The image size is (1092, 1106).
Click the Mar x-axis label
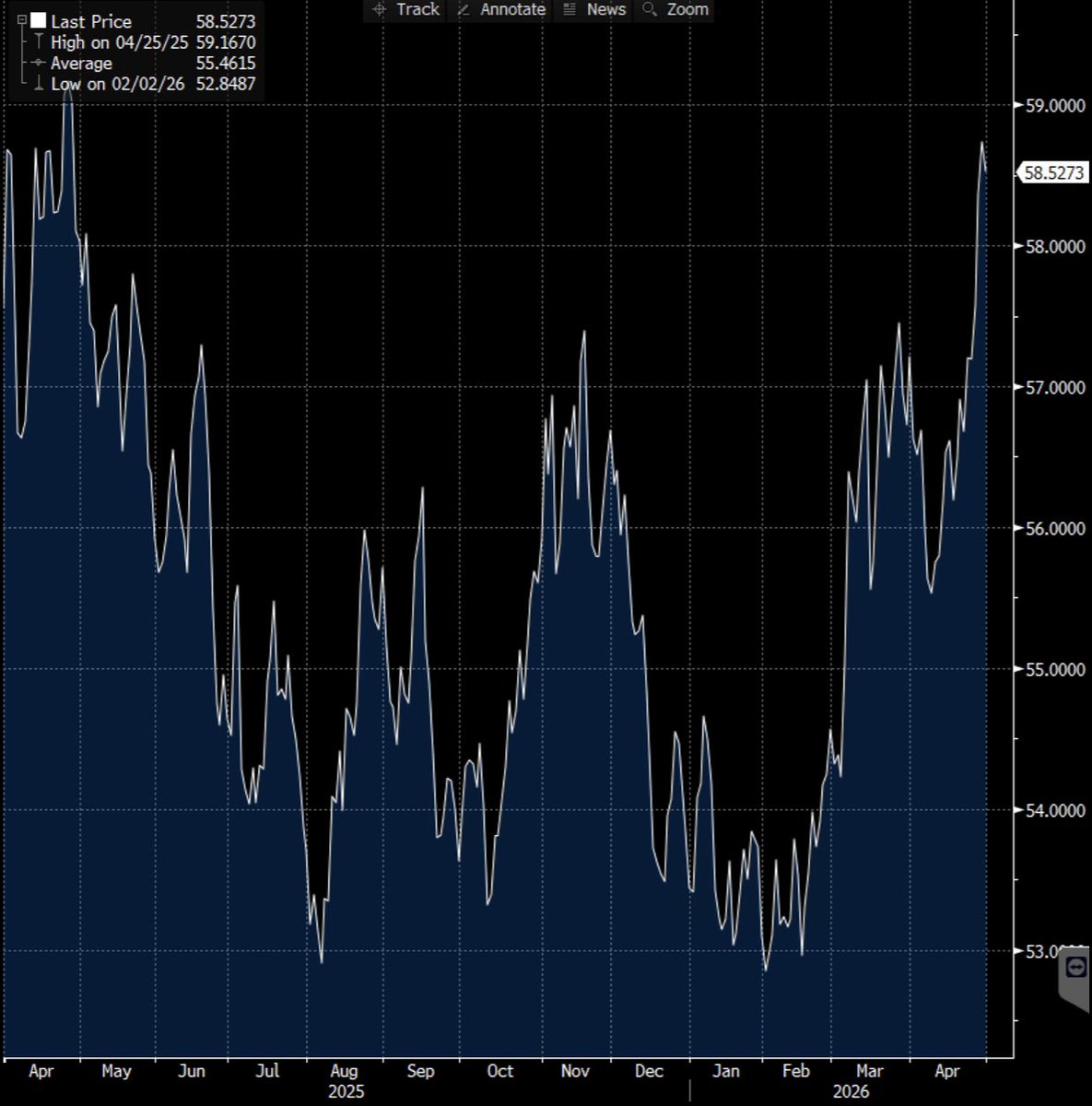[869, 1071]
